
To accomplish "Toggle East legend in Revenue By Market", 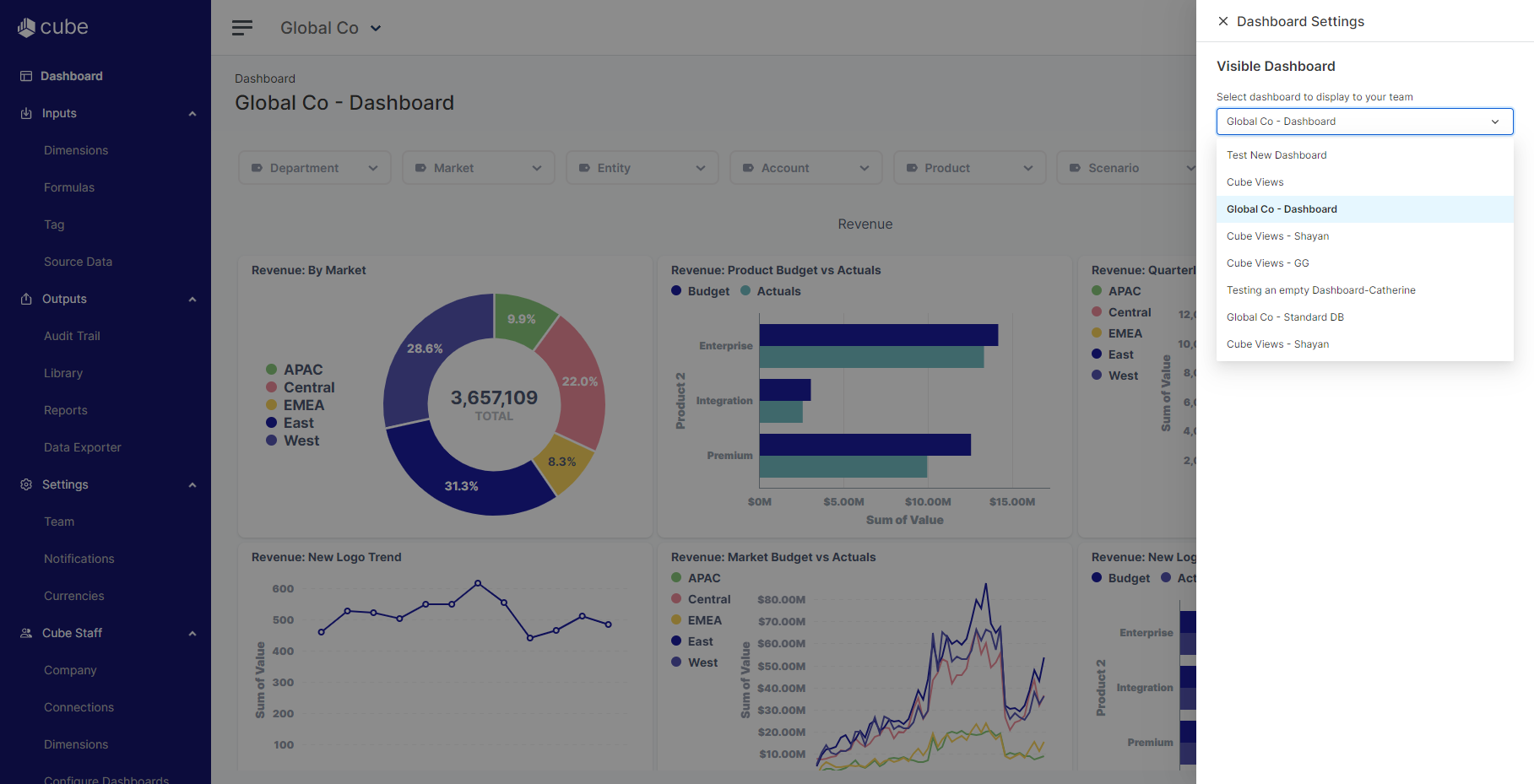I will point(290,423).
